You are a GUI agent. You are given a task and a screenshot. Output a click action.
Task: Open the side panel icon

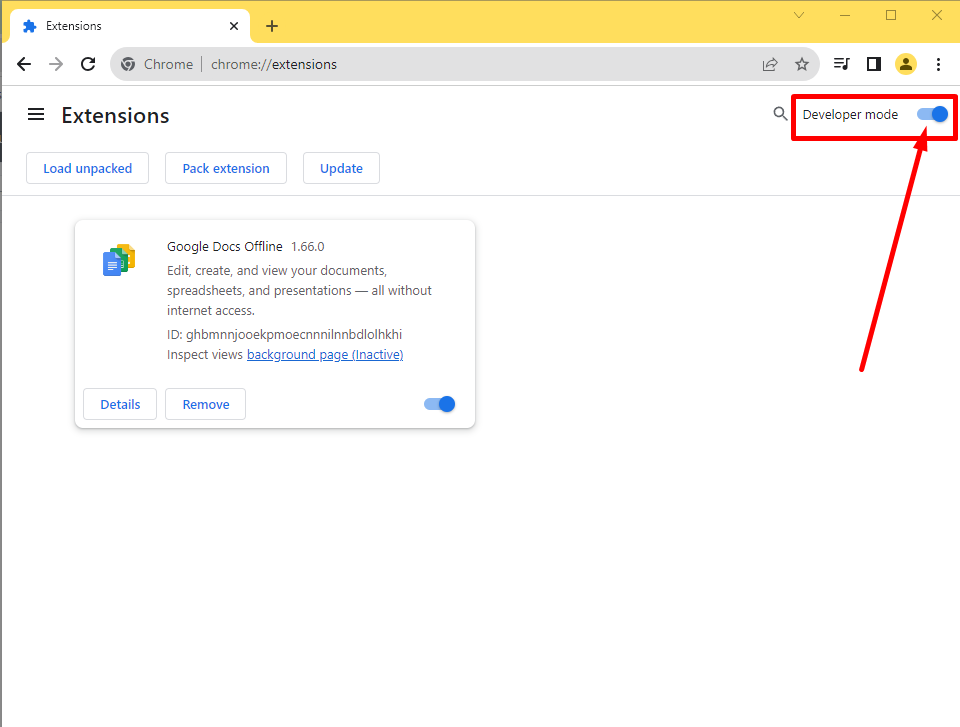(x=873, y=64)
